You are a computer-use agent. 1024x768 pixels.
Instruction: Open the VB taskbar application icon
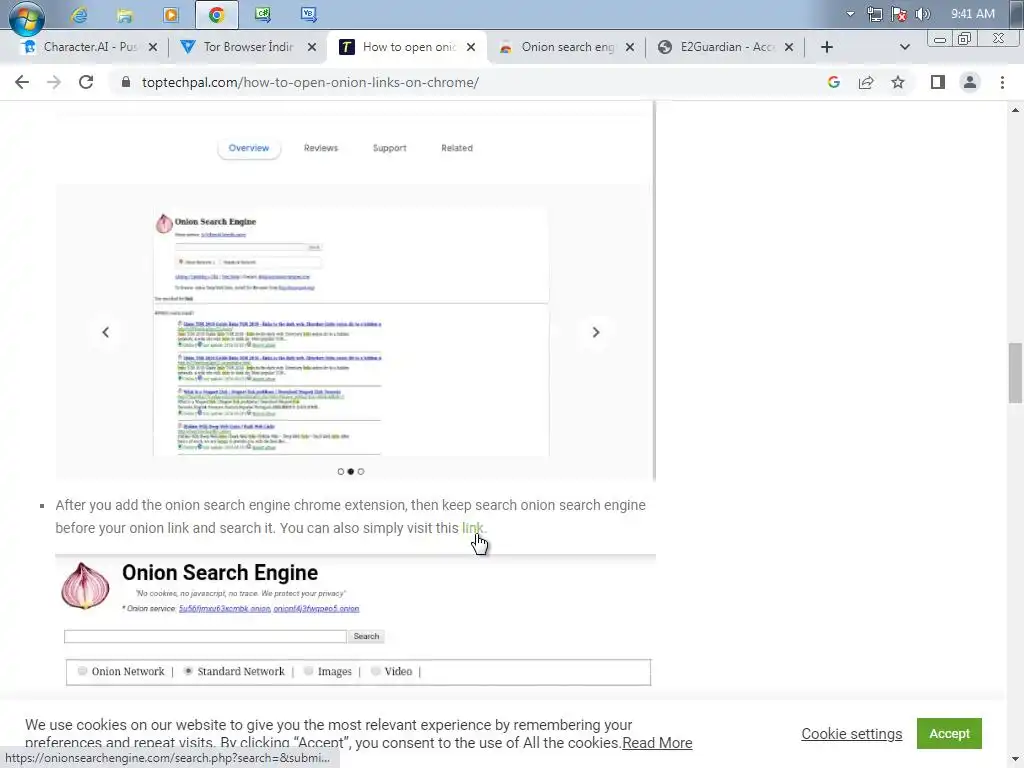(x=308, y=14)
